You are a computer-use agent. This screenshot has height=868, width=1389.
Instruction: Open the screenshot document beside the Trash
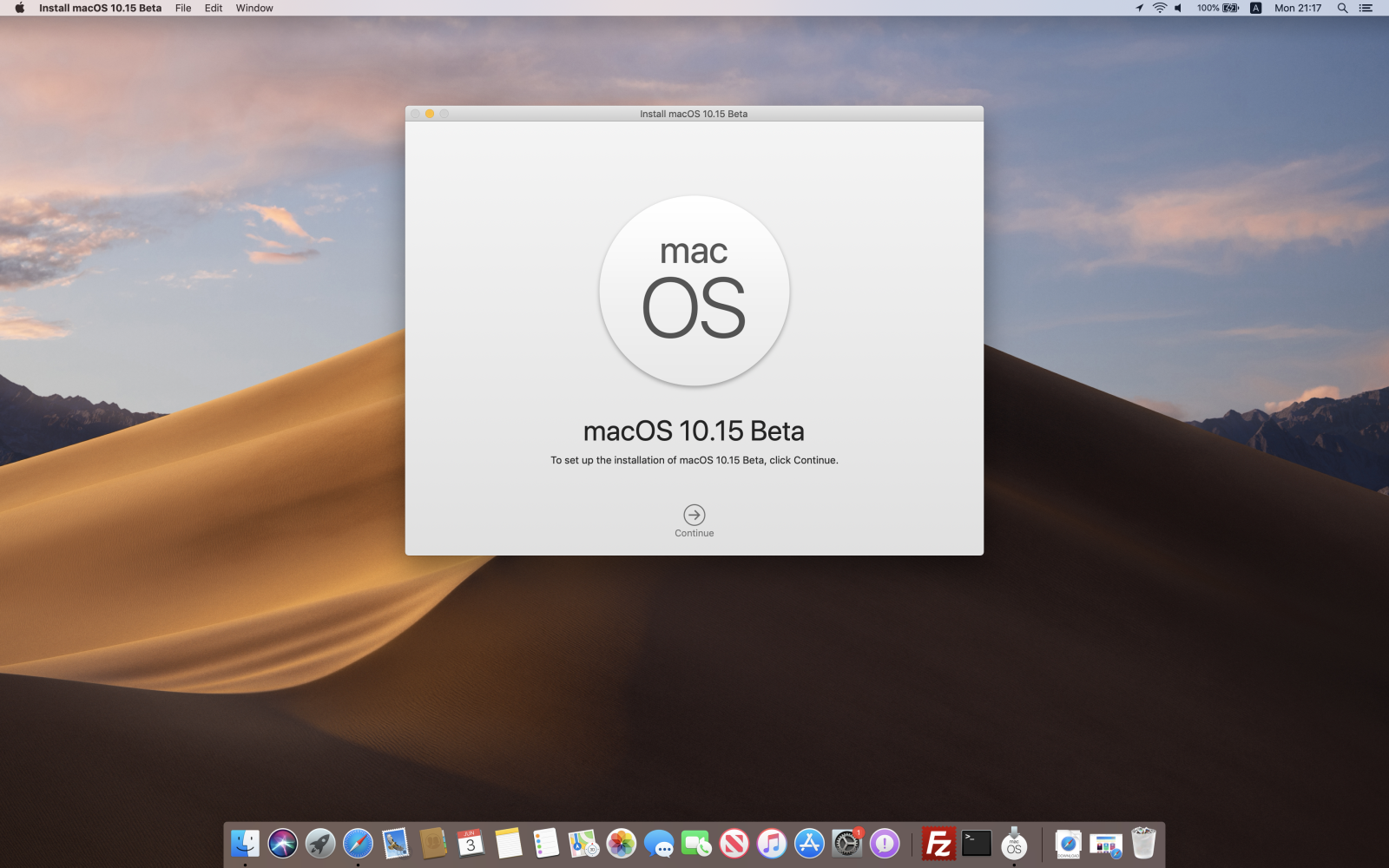click(1106, 845)
